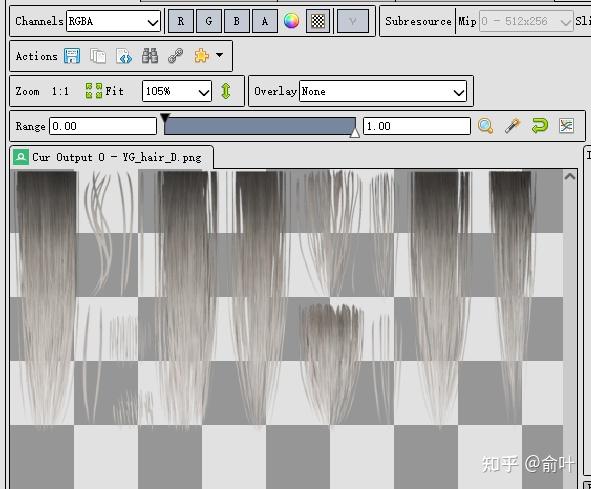The width and height of the screenshot is (591, 489).
Task: Toggle the Alpha channel button
Action: tap(265, 21)
